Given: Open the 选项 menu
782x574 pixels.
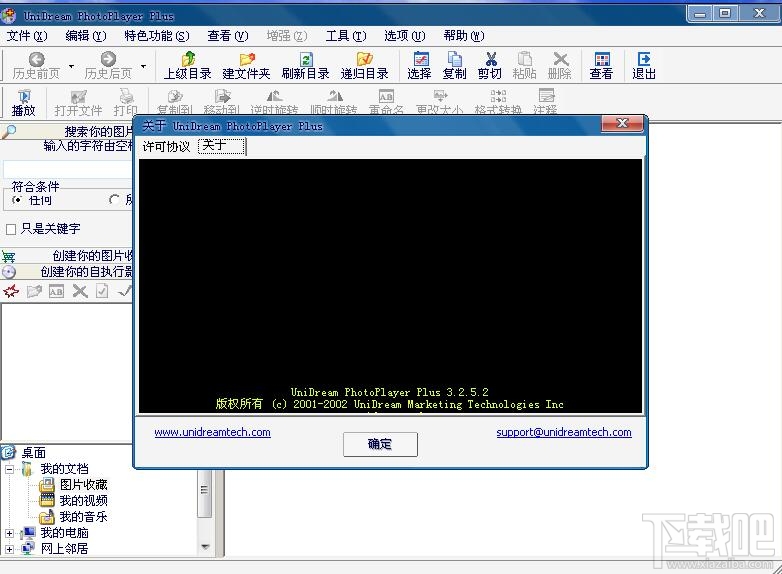Looking at the screenshot, I should [x=404, y=36].
